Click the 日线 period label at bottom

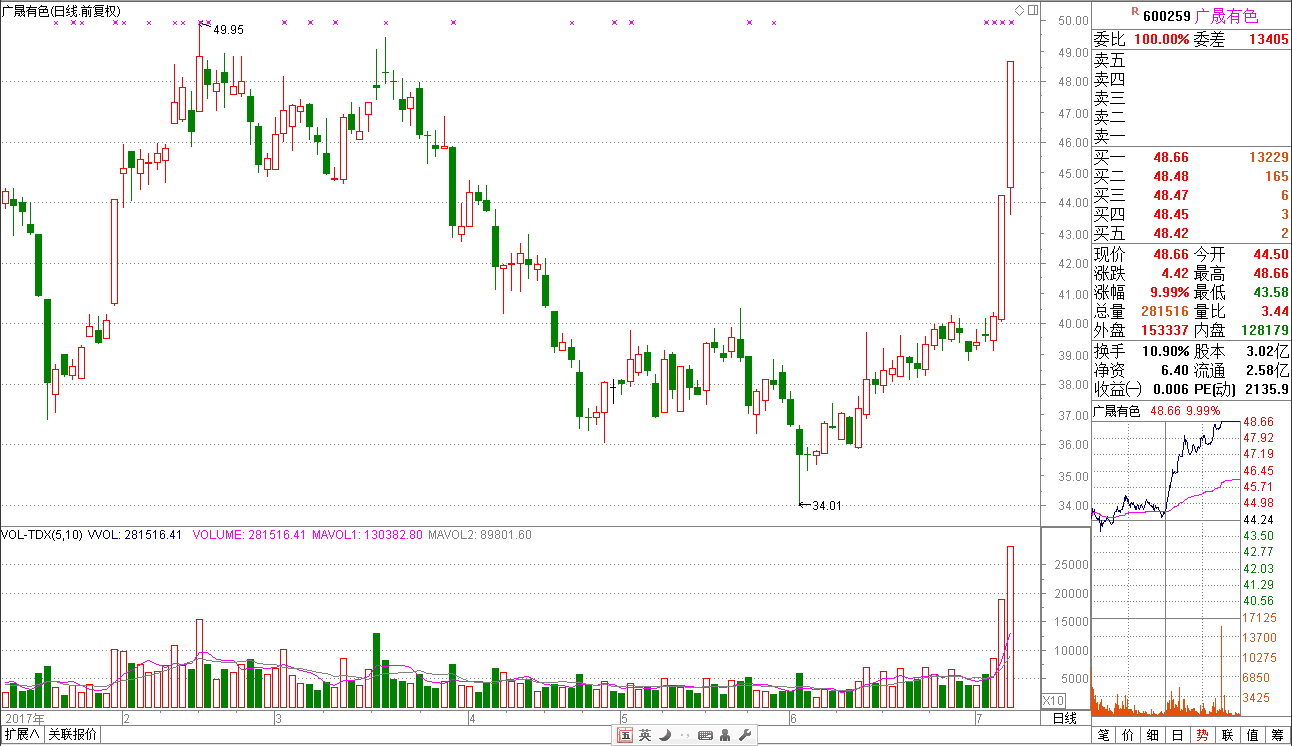[x=1066, y=718]
